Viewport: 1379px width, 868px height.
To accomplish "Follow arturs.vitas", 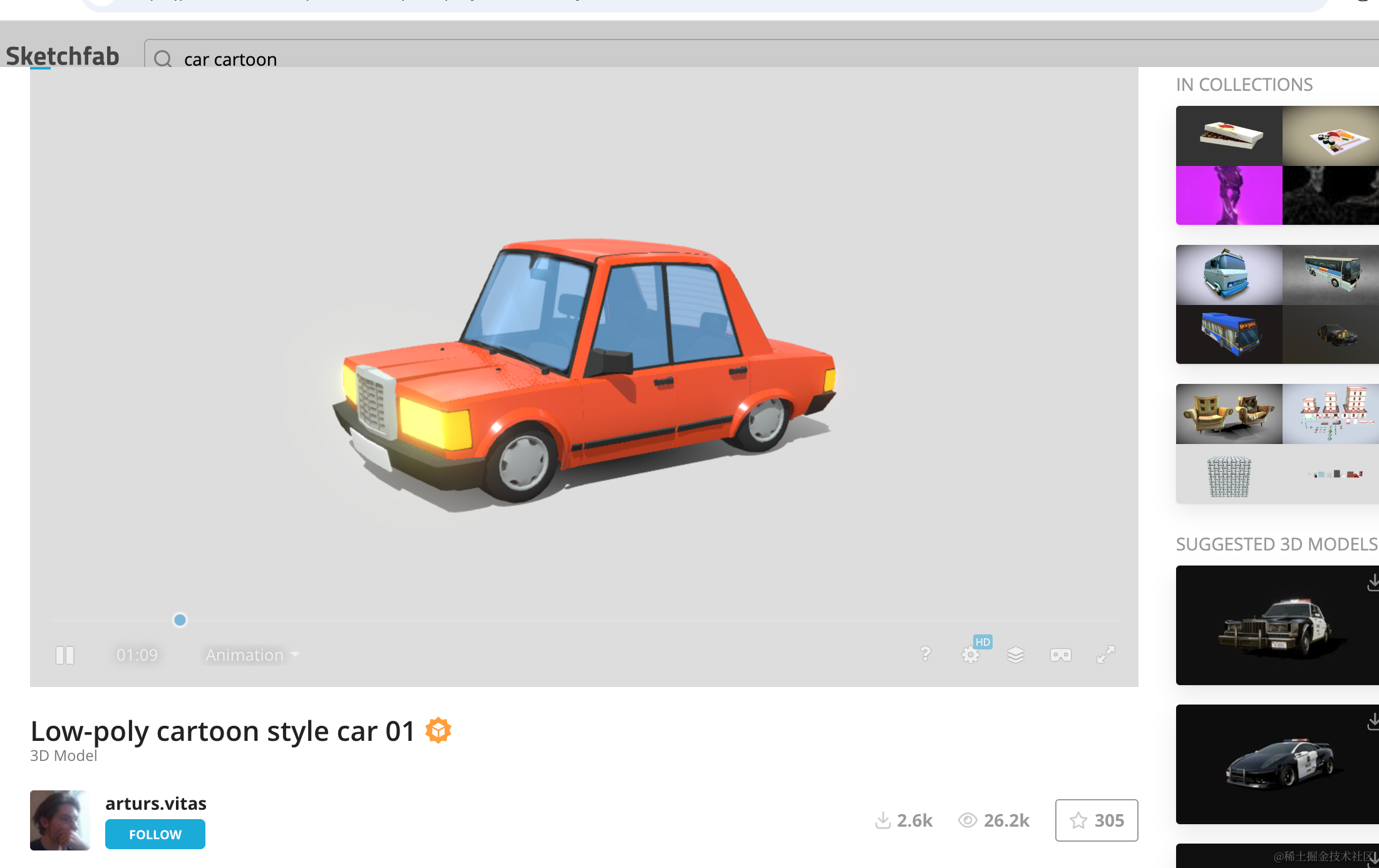I will tap(155, 834).
